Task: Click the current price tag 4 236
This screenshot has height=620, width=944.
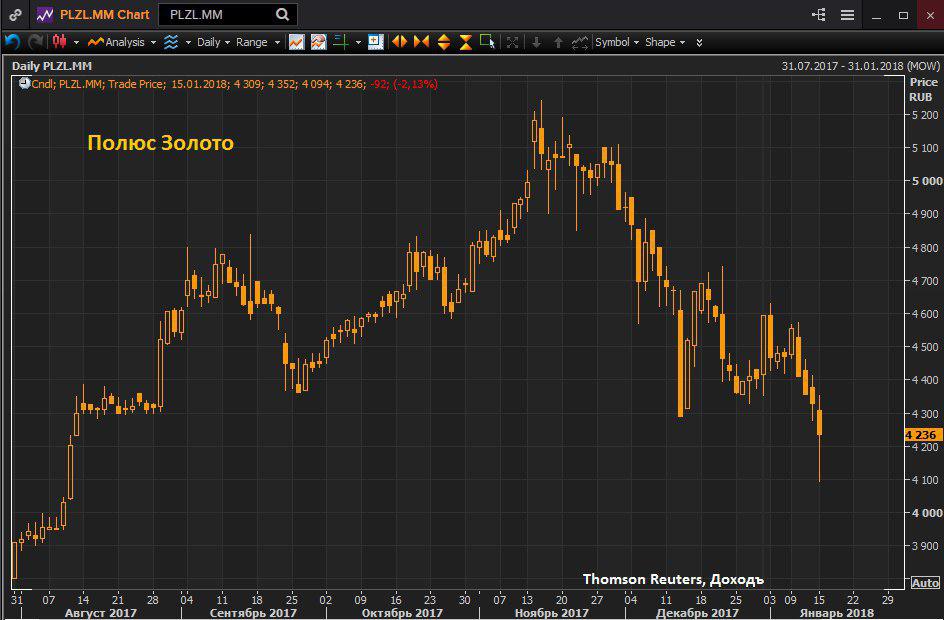Action: tap(923, 435)
